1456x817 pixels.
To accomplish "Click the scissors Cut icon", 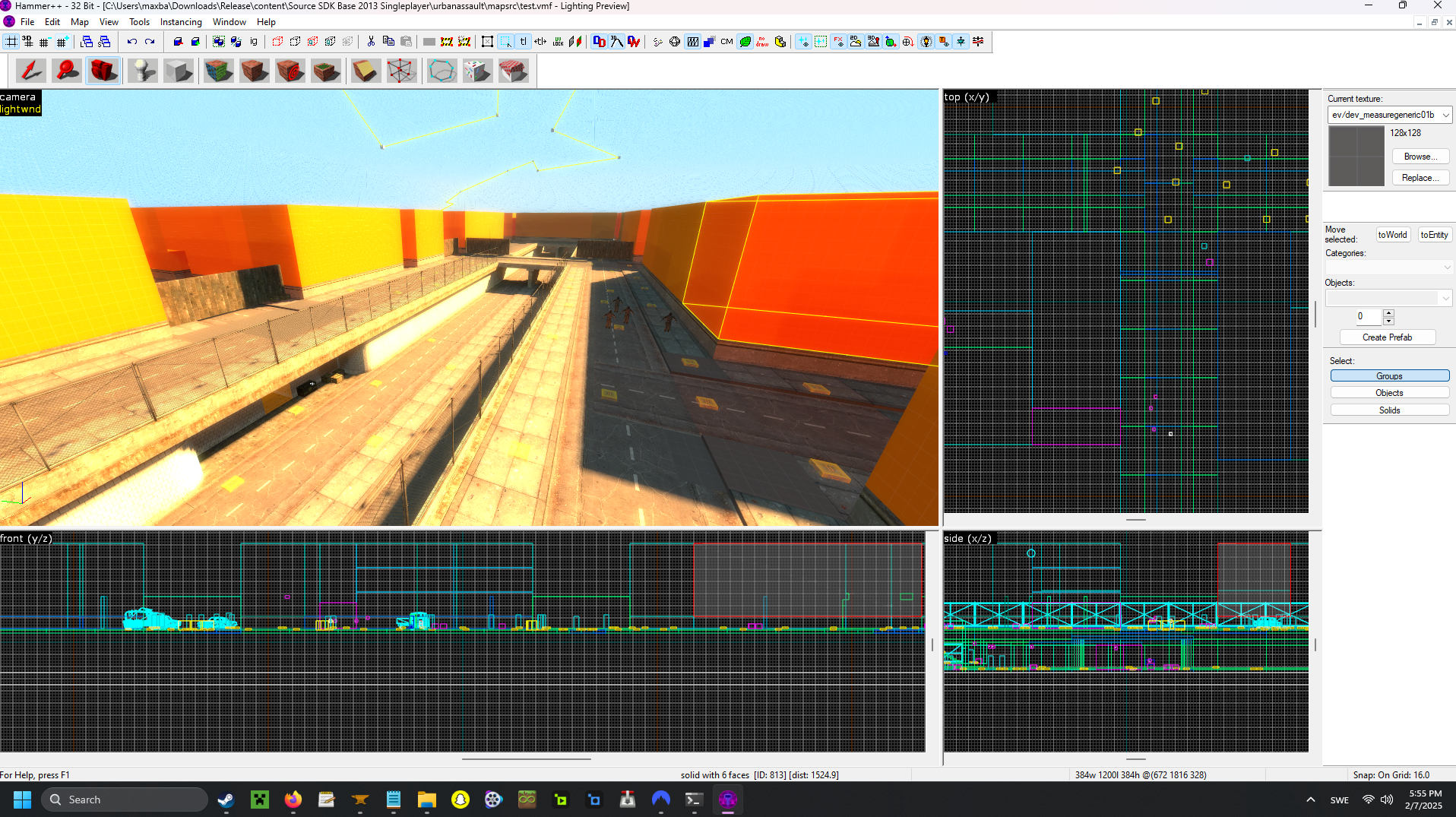I will [371, 42].
